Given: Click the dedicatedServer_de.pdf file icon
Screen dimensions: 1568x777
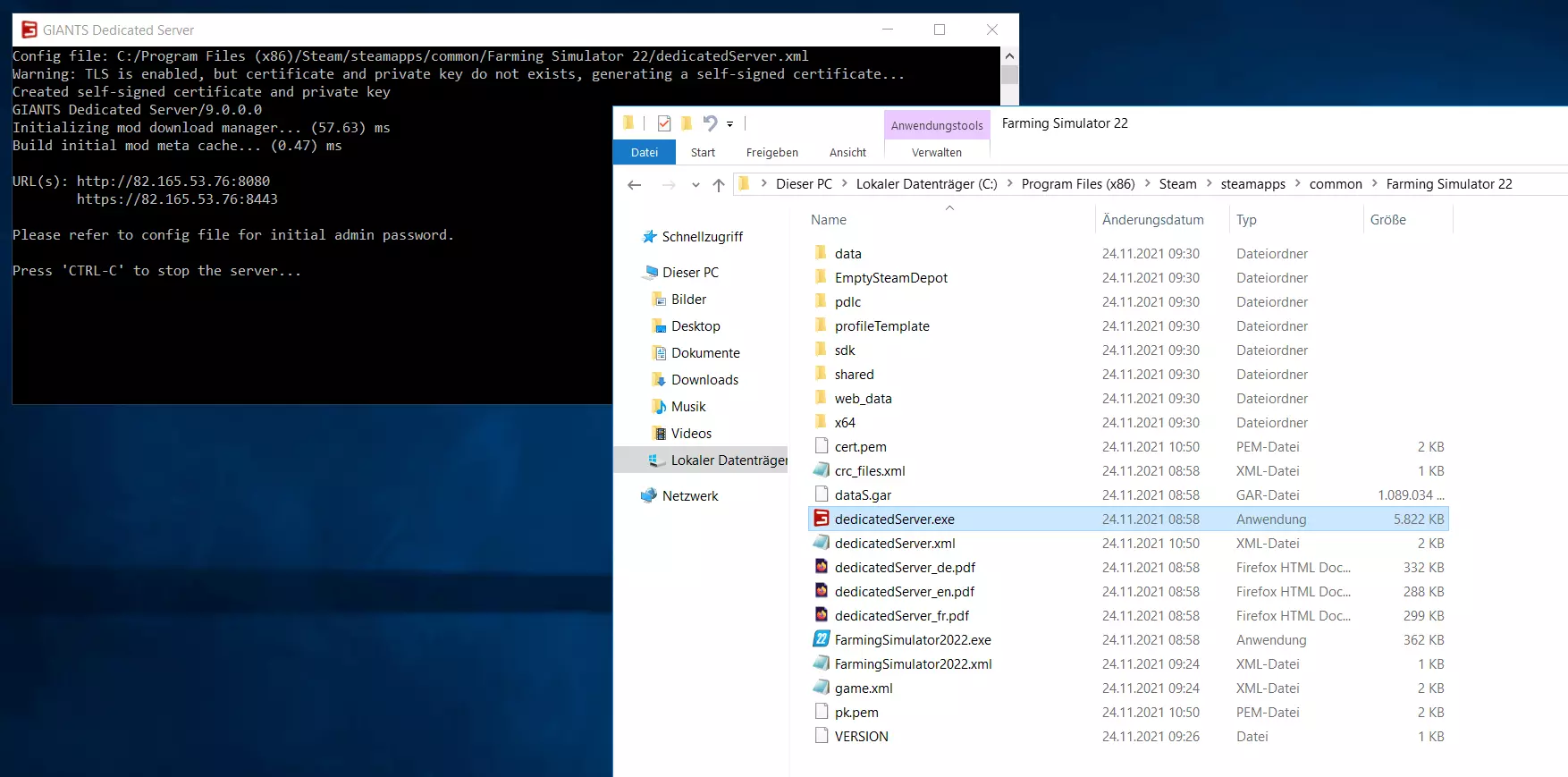Looking at the screenshot, I should 821,567.
